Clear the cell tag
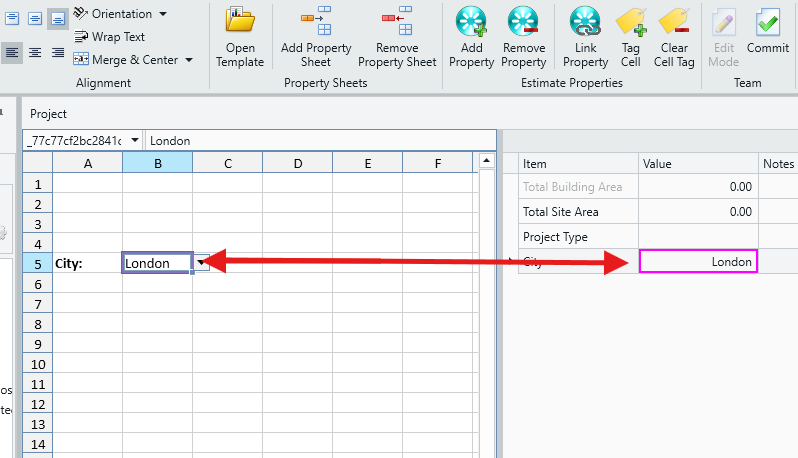This screenshot has width=798, height=458. (675, 22)
